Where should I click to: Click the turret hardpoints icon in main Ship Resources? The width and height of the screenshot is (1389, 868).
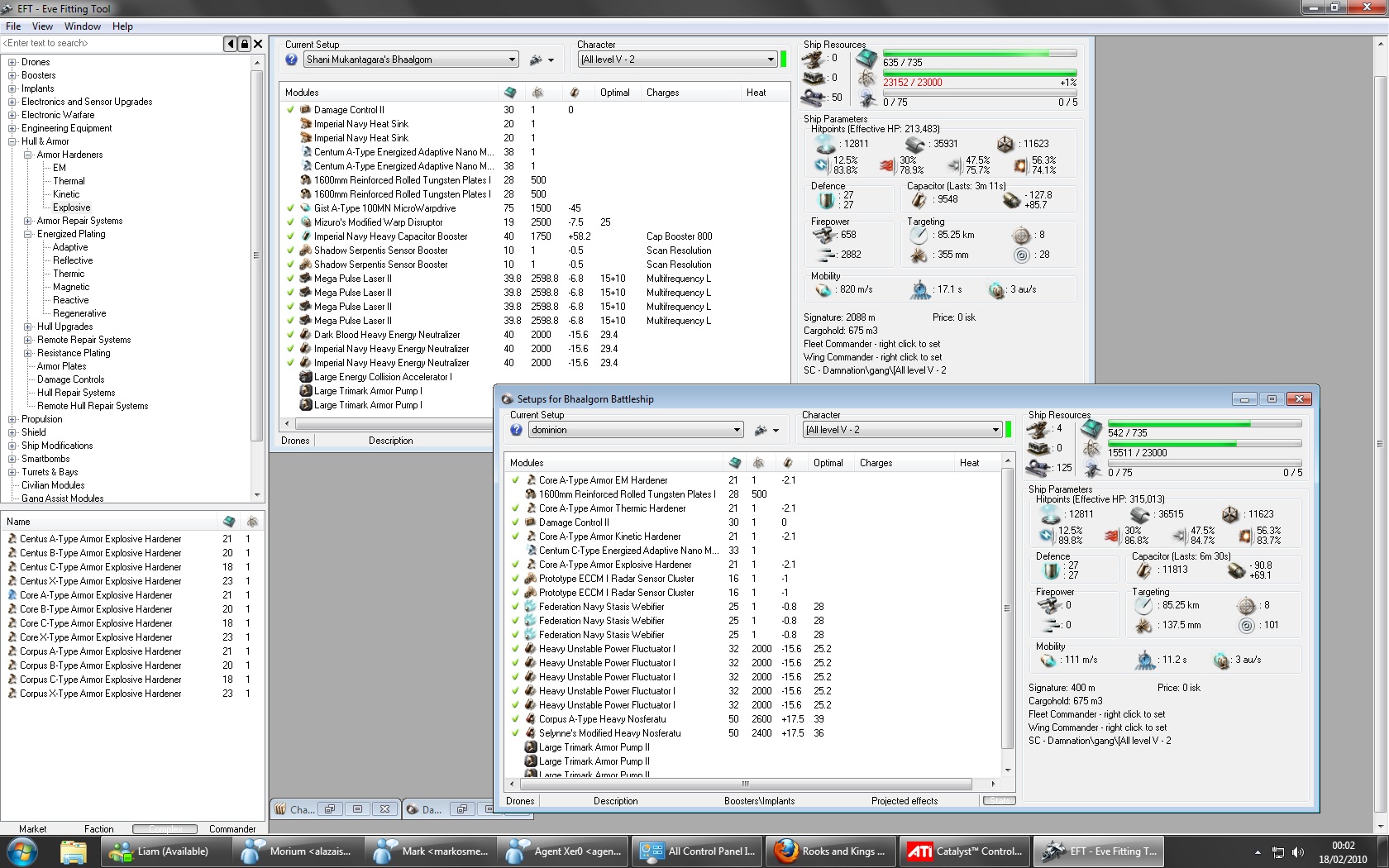(814, 59)
